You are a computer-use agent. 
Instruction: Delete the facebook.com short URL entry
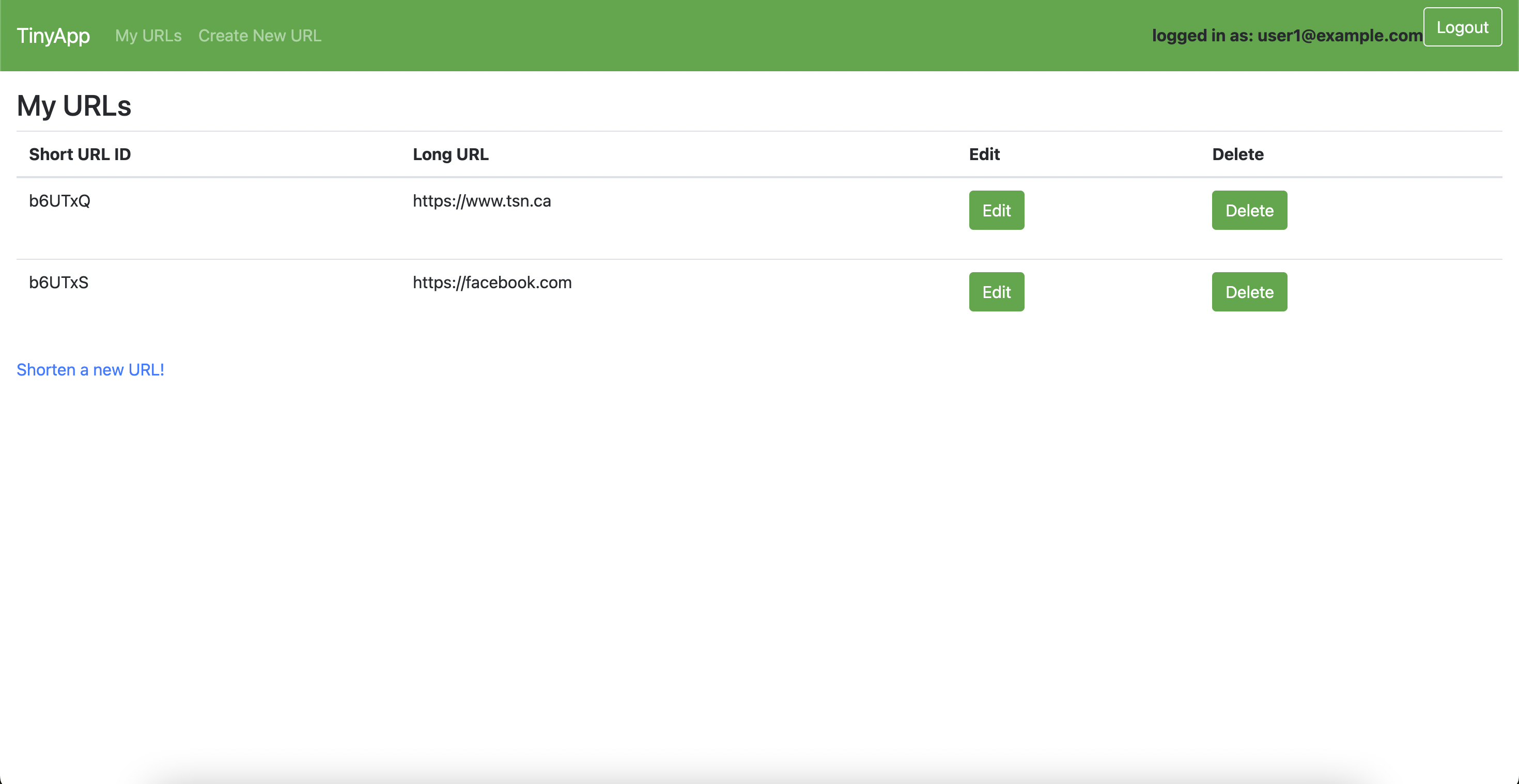(x=1249, y=291)
